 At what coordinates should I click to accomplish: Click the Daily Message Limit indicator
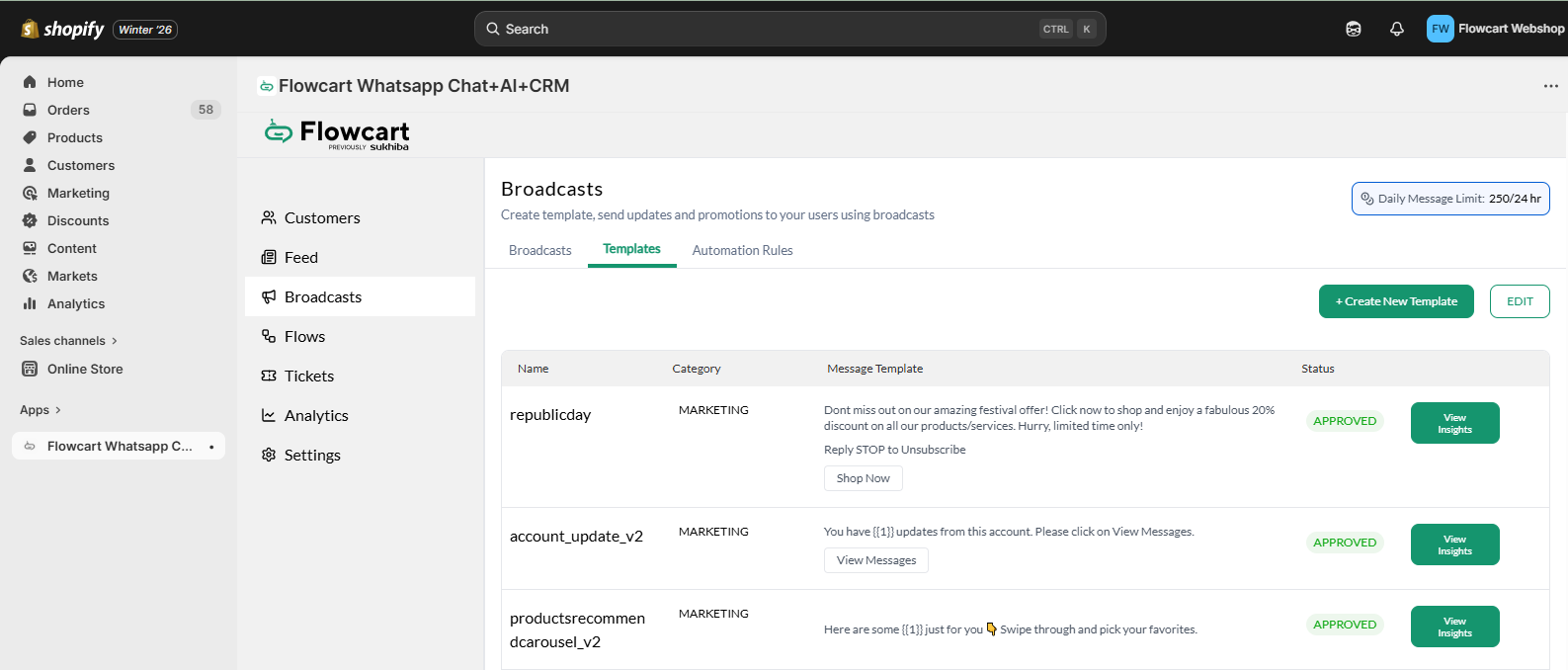(x=1450, y=199)
